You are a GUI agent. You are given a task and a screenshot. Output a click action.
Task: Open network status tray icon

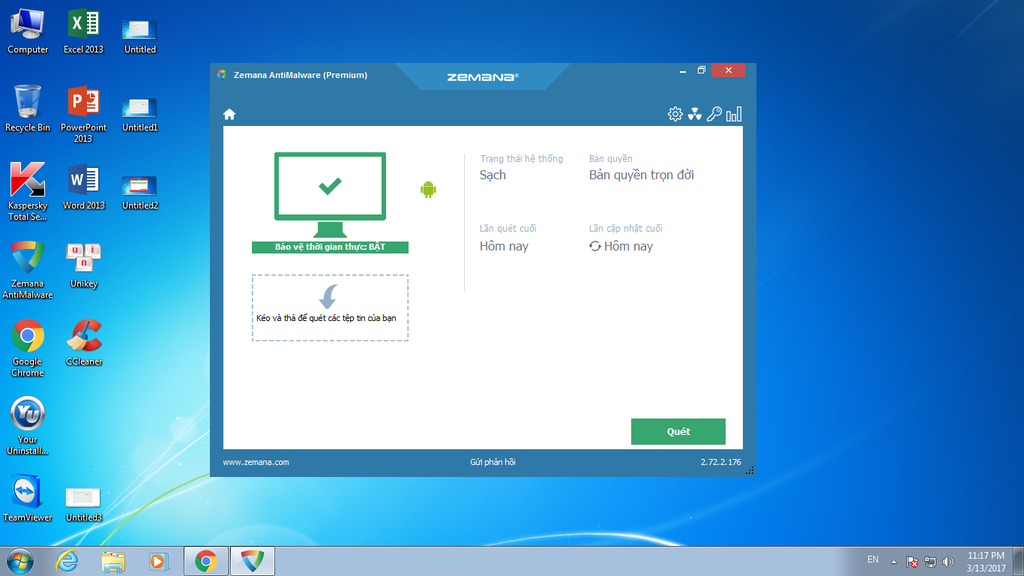[x=930, y=562]
